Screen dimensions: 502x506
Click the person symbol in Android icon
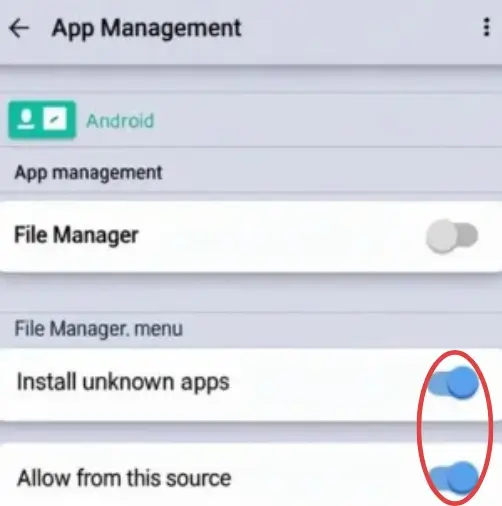click(26, 119)
